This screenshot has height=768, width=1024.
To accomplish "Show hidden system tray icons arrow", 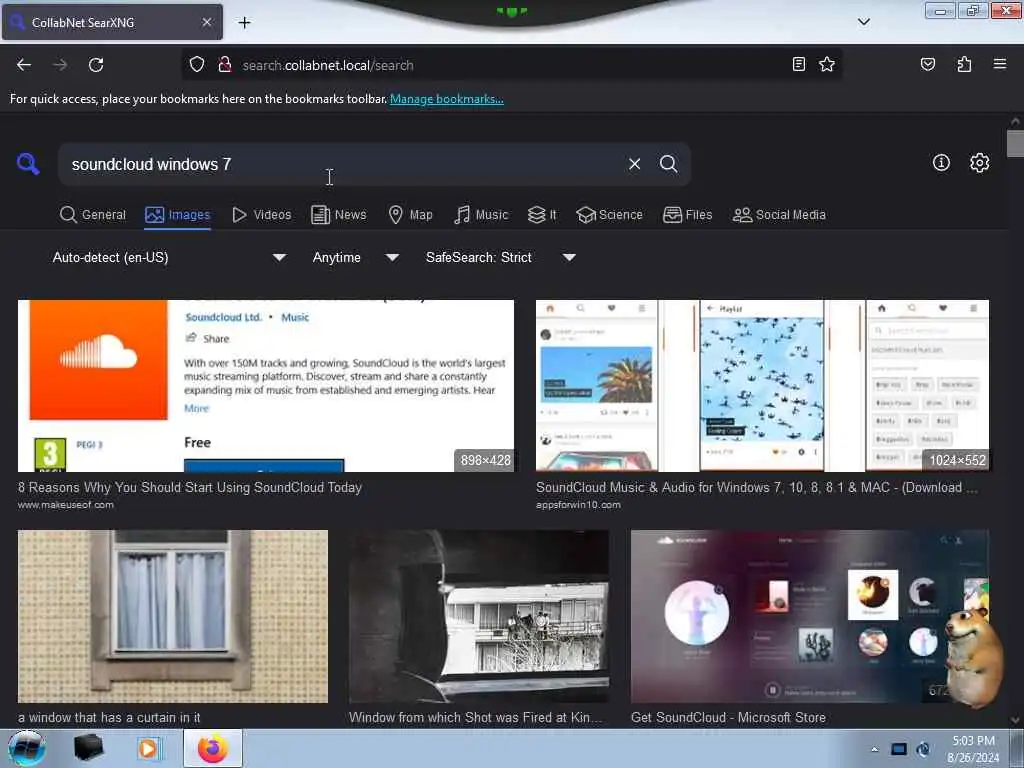I will [874, 749].
